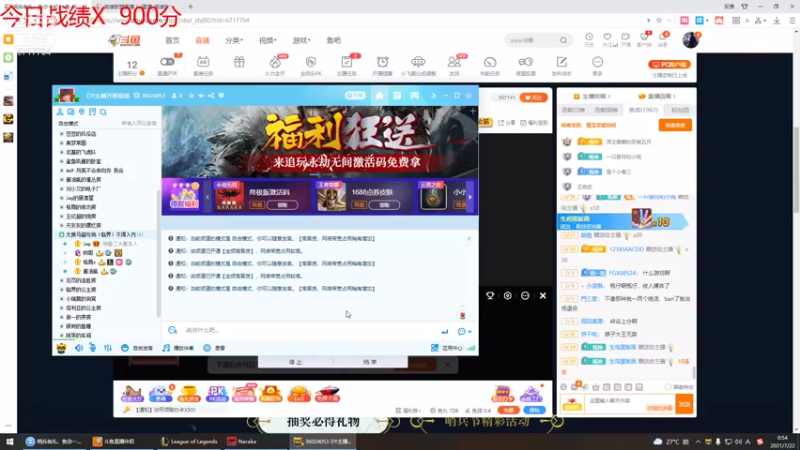The width and height of the screenshot is (800, 450).
Task: Click the 停止 button below channel window
Action: click(295, 362)
